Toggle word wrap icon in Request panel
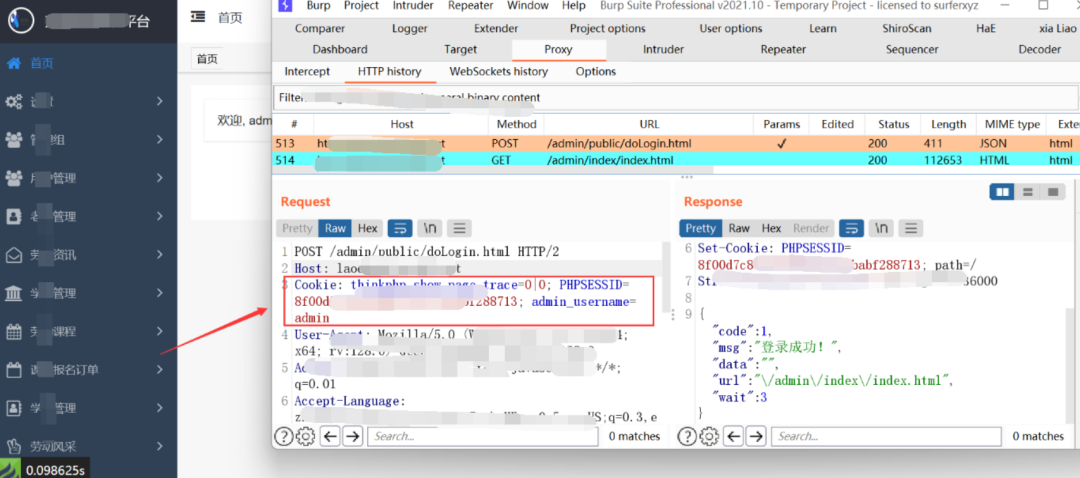The width and height of the screenshot is (1080, 478). (x=400, y=228)
